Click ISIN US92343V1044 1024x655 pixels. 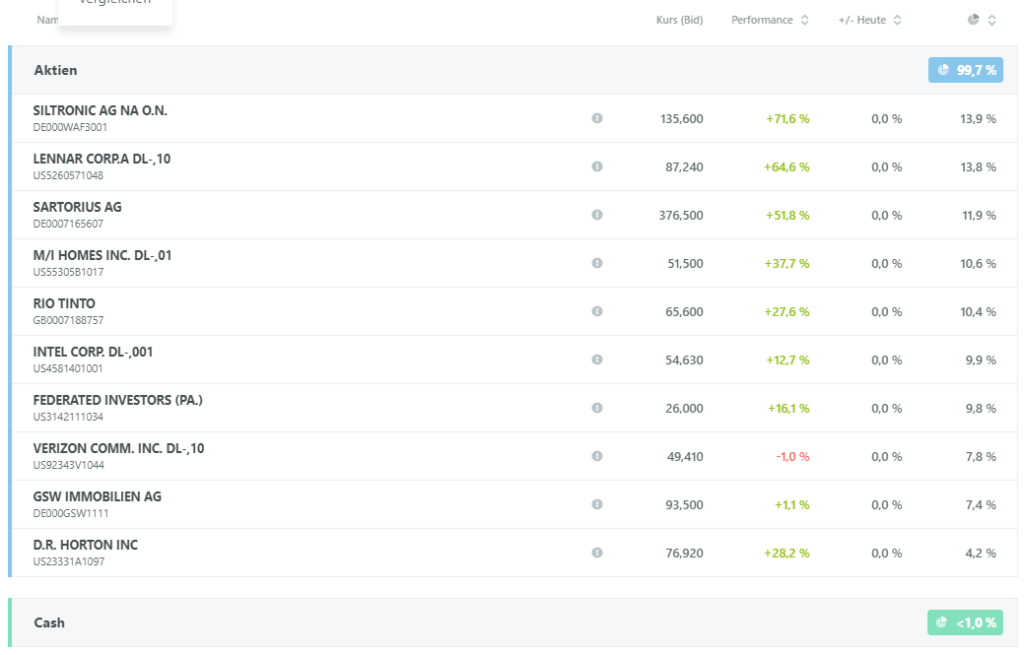pyautogui.click(x=69, y=466)
